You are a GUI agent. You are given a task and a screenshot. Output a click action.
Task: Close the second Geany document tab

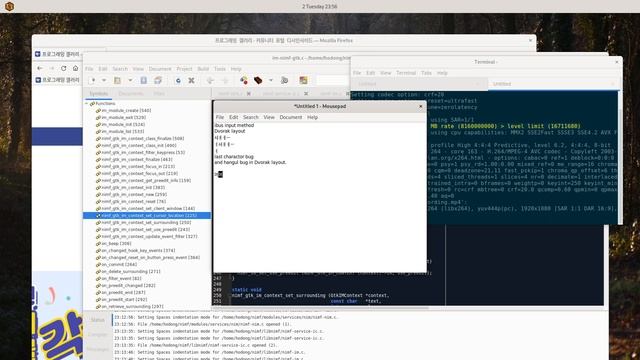[306, 93]
